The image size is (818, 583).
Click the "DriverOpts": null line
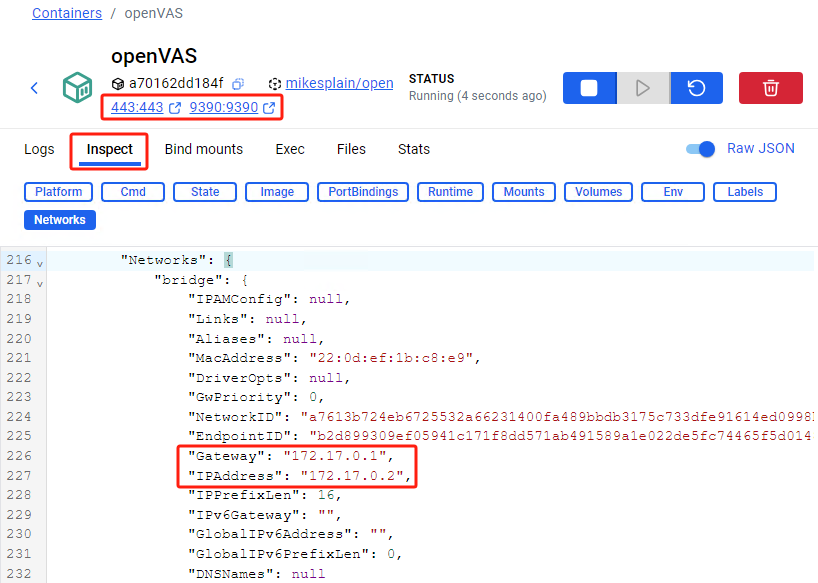pos(269,378)
